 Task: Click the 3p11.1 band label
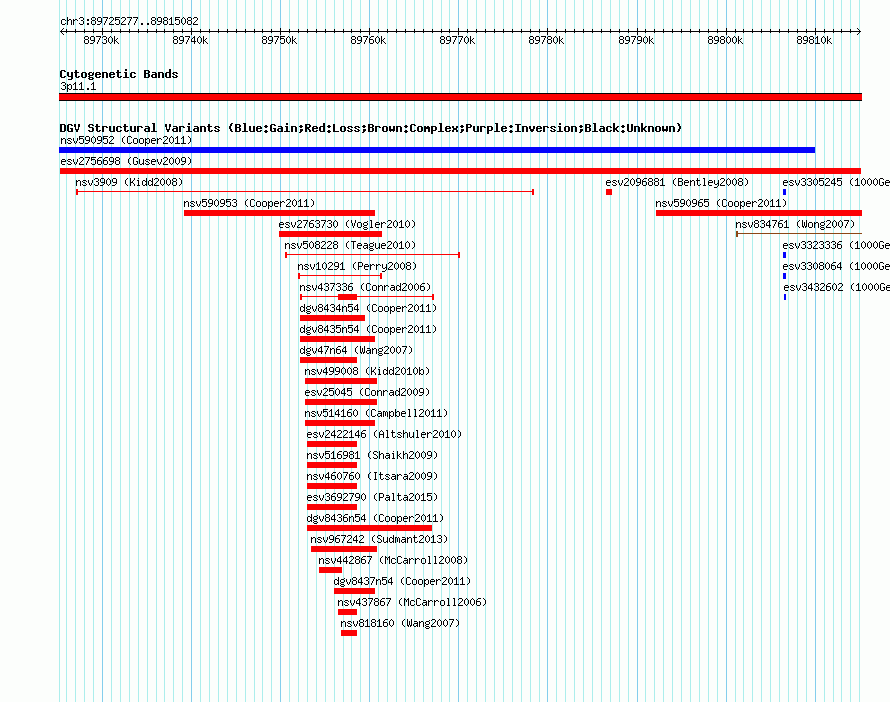click(x=78, y=86)
